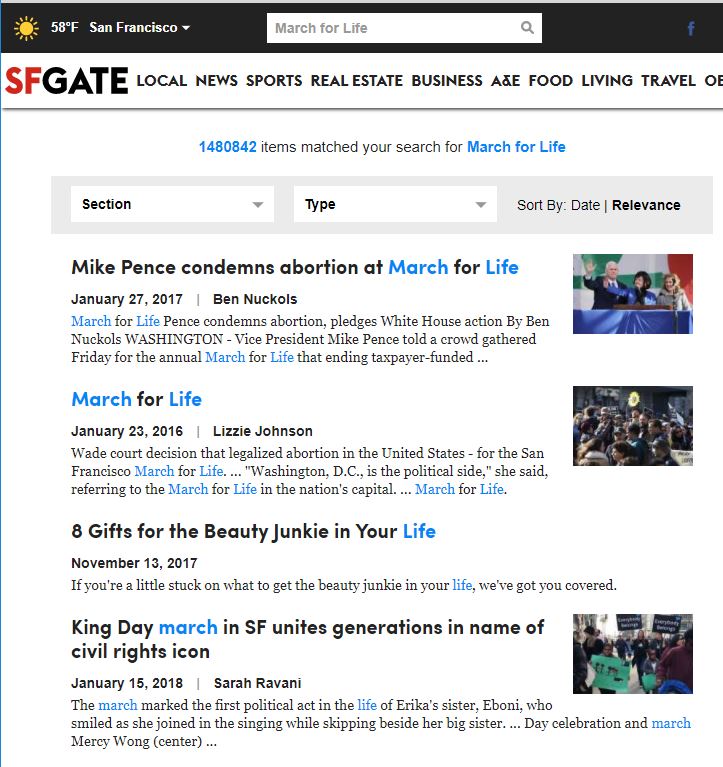Click the sun weather icon
This screenshot has height=767, width=723.
26,28
